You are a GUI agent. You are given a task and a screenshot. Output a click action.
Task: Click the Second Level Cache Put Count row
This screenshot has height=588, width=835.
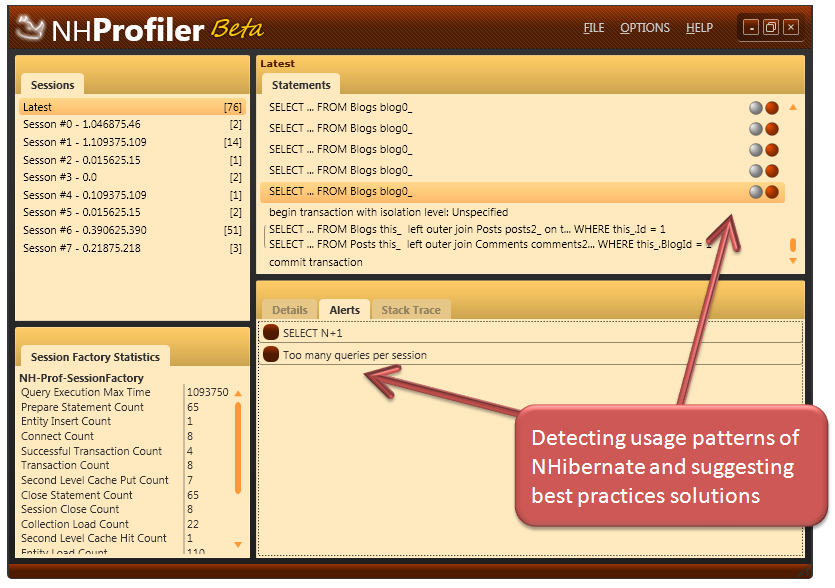pyautogui.click(x=95, y=480)
